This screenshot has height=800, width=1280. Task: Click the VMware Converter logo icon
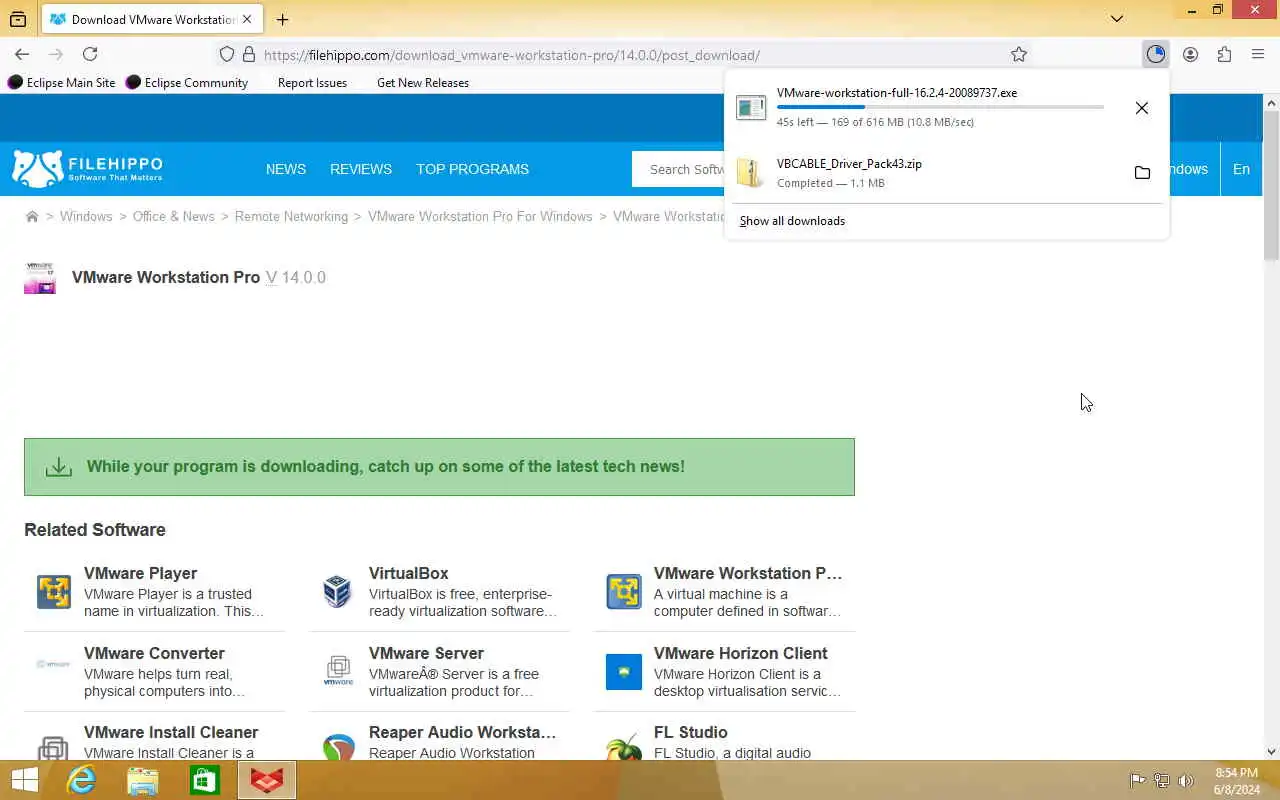tap(54, 664)
